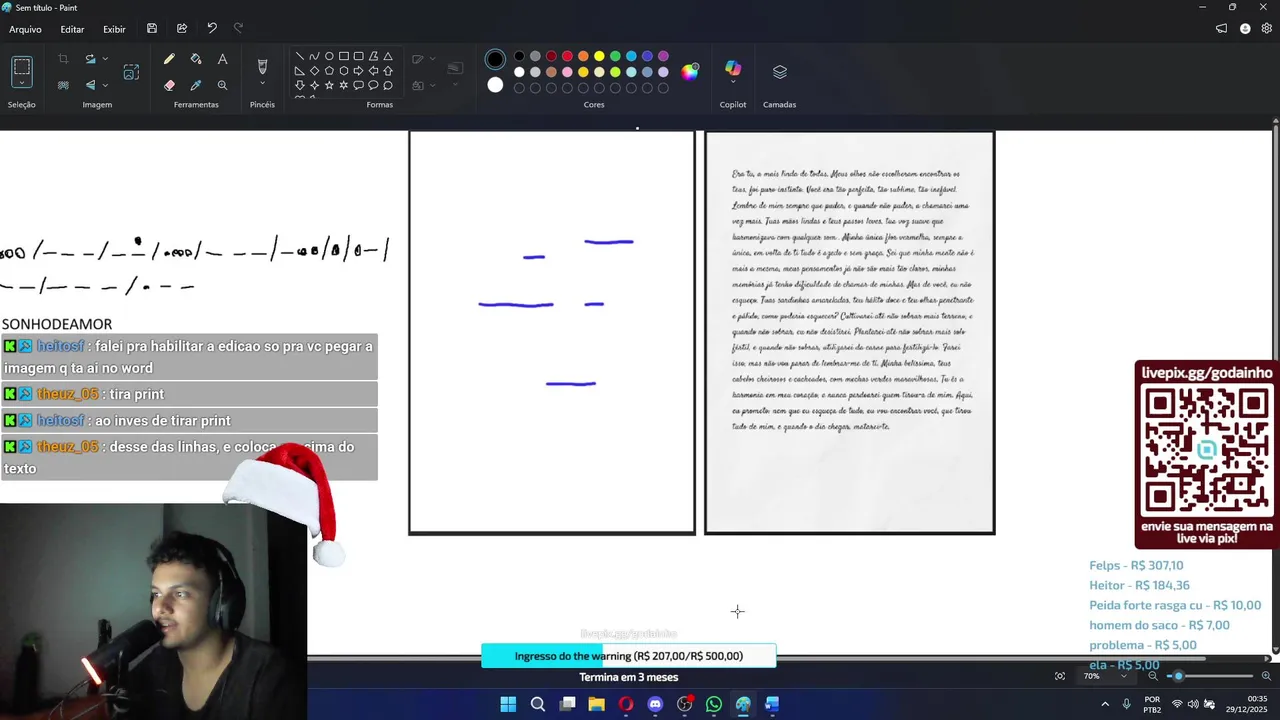Pick the yellow color swatch
This screenshot has height=720, width=1280.
click(x=599, y=56)
